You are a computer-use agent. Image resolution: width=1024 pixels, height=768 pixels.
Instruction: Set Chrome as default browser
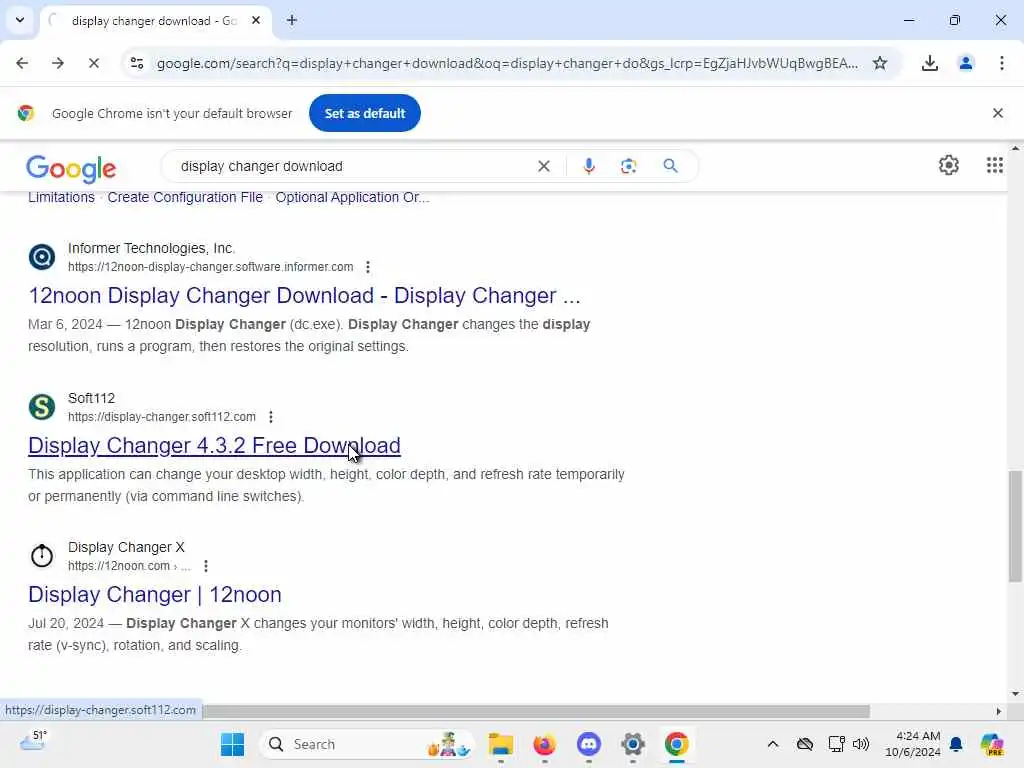pos(364,113)
